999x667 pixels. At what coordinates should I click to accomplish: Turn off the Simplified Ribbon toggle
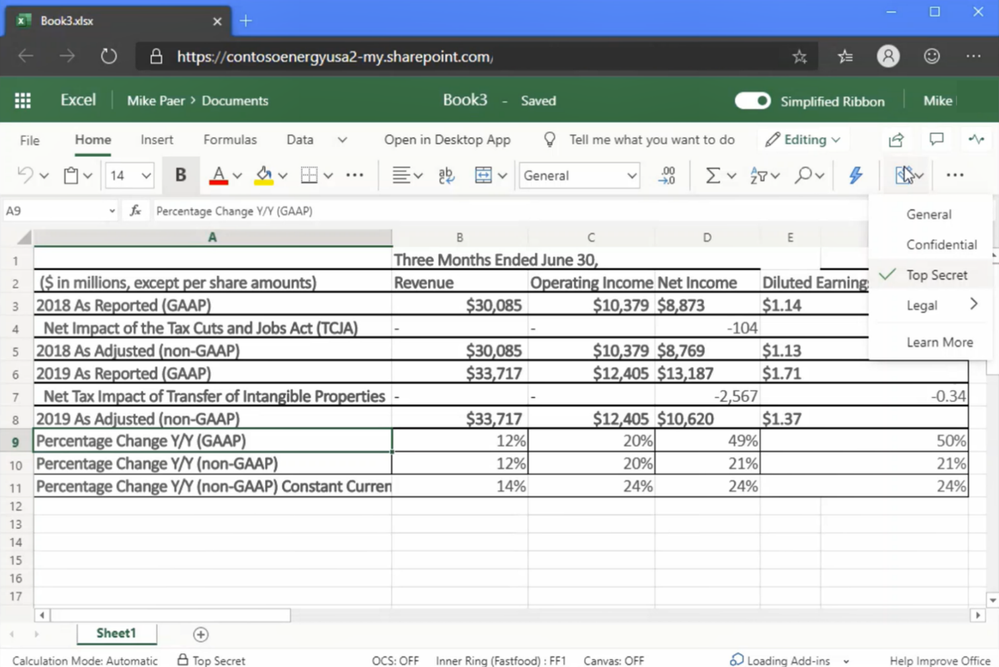click(752, 100)
